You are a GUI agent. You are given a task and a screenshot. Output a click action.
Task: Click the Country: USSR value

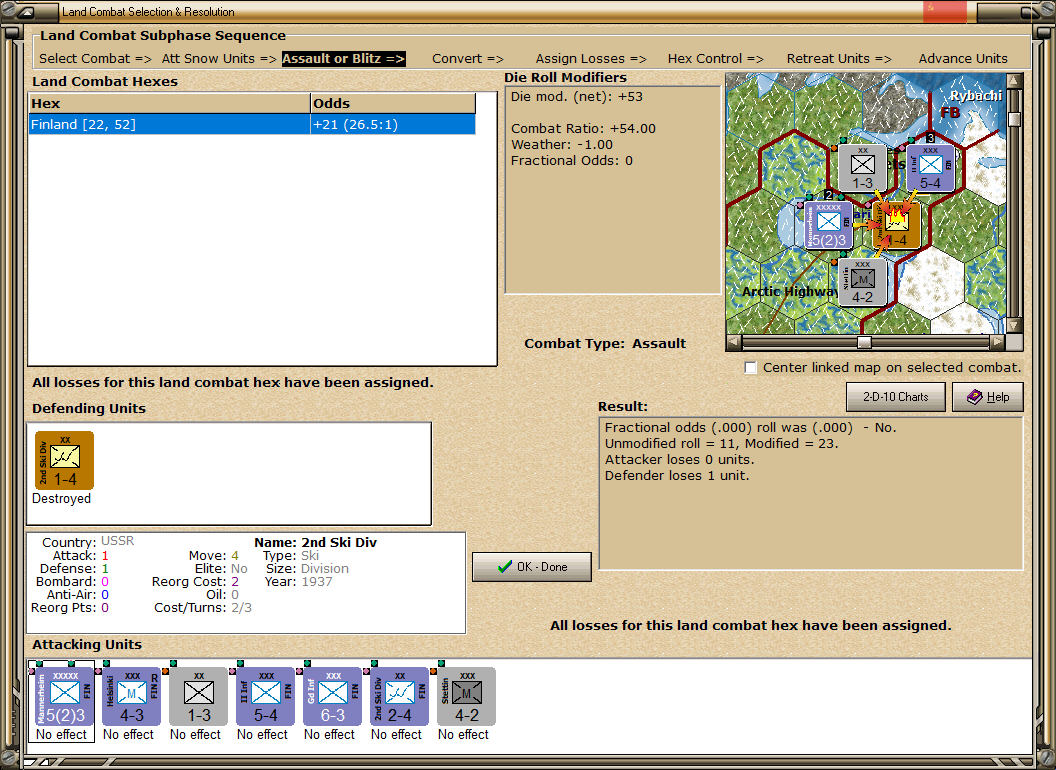pos(118,541)
